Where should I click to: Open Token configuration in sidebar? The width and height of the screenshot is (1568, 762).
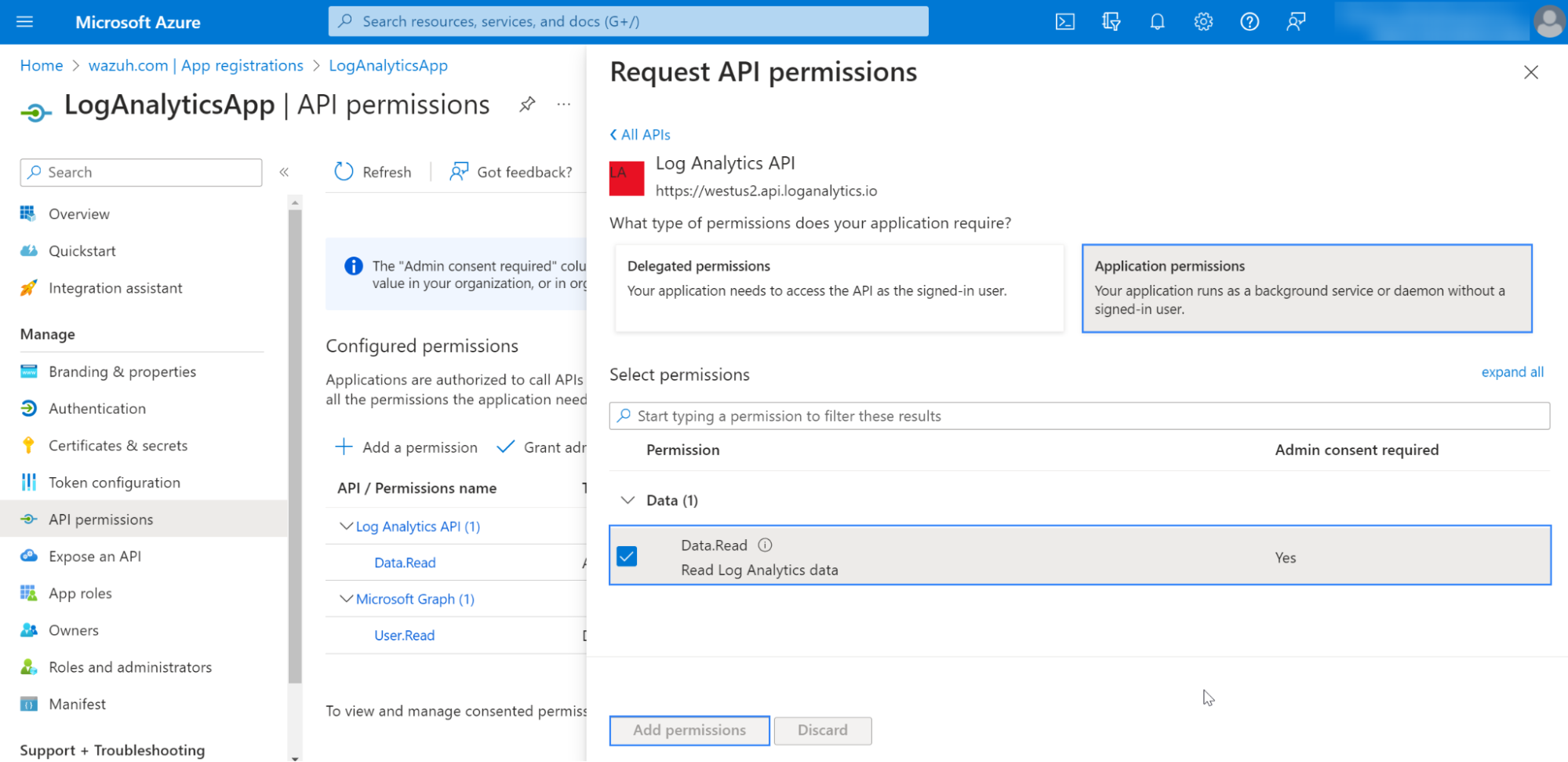point(114,483)
